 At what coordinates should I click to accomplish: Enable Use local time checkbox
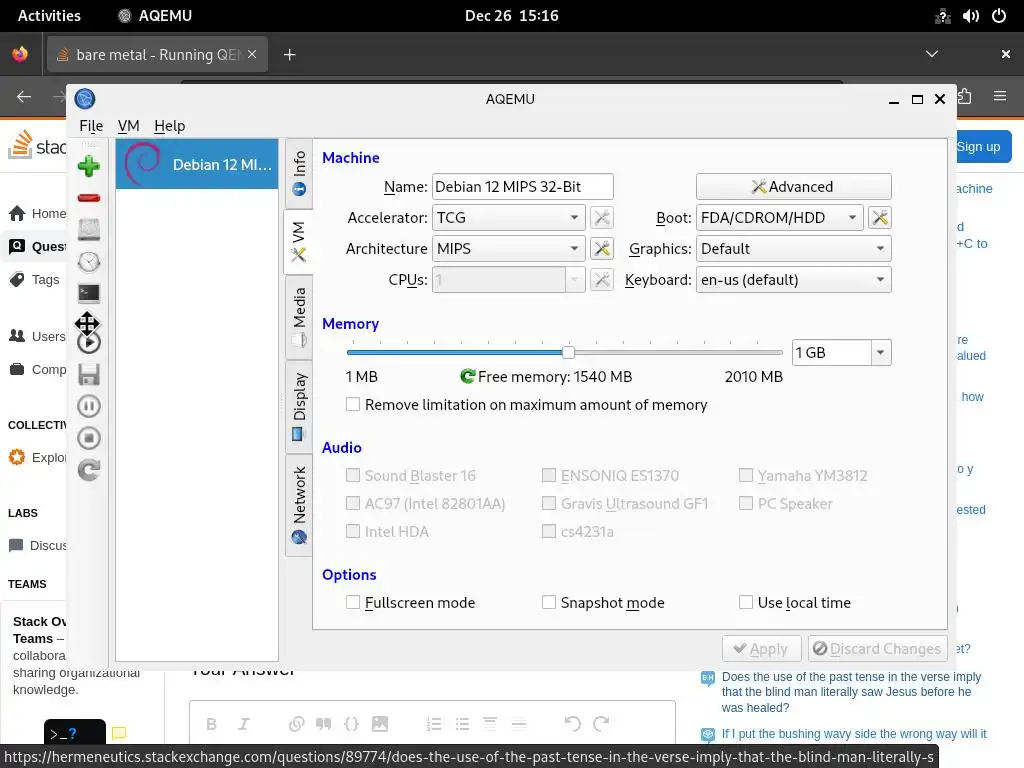point(745,602)
